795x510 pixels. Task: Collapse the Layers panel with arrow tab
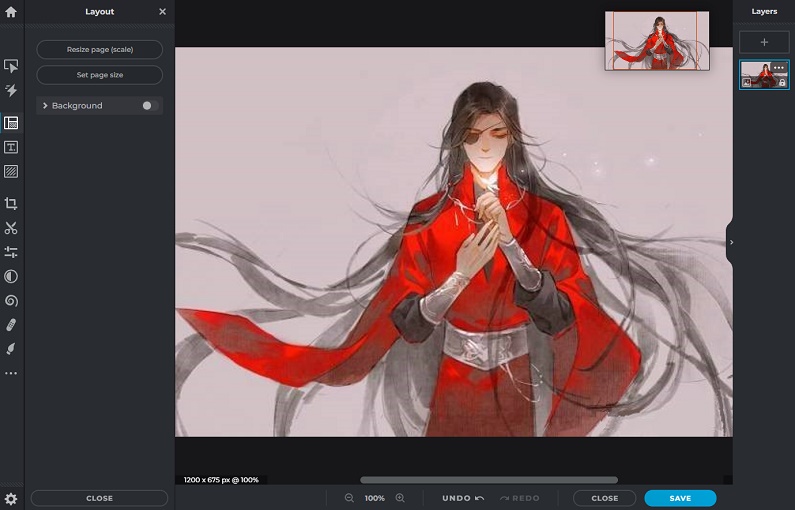point(730,242)
